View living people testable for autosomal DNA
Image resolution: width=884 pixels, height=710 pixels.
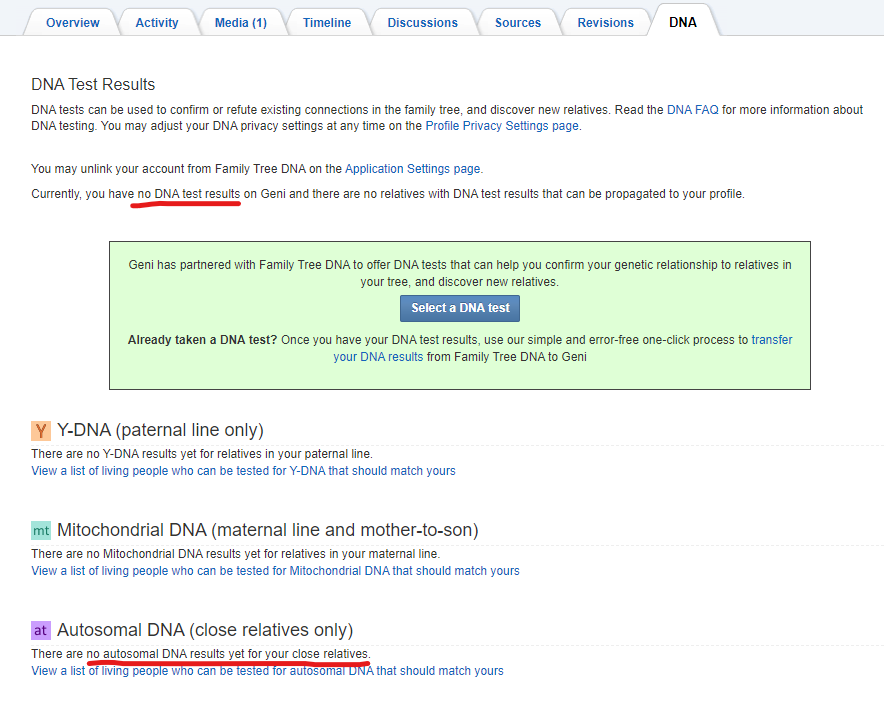coord(267,671)
